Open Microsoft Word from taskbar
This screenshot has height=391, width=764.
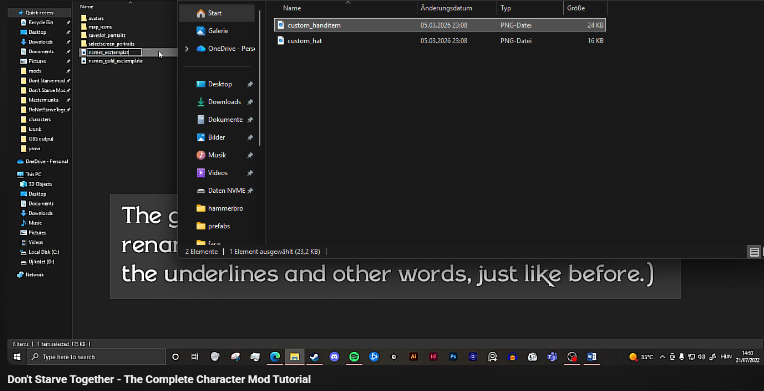pyautogui.click(x=592, y=357)
